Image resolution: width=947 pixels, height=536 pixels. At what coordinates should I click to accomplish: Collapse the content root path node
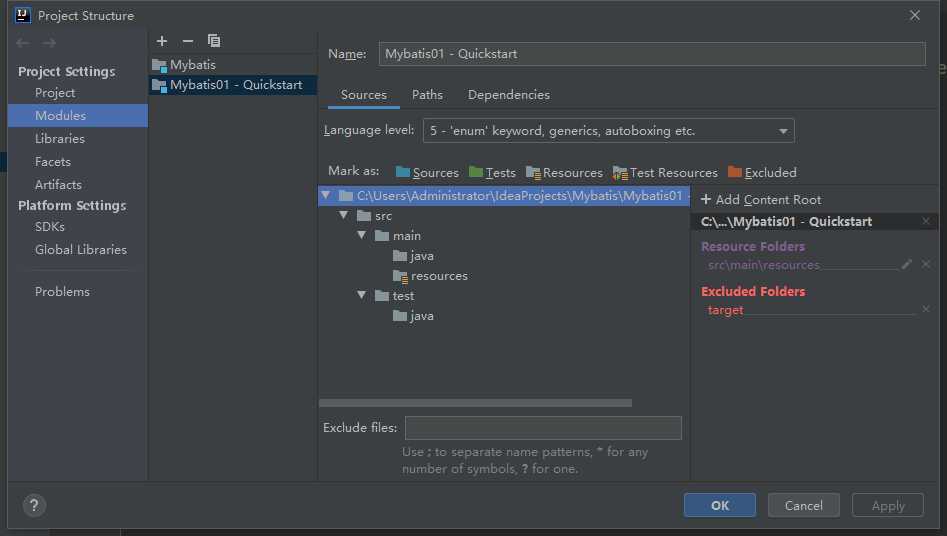pyautogui.click(x=326, y=195)
